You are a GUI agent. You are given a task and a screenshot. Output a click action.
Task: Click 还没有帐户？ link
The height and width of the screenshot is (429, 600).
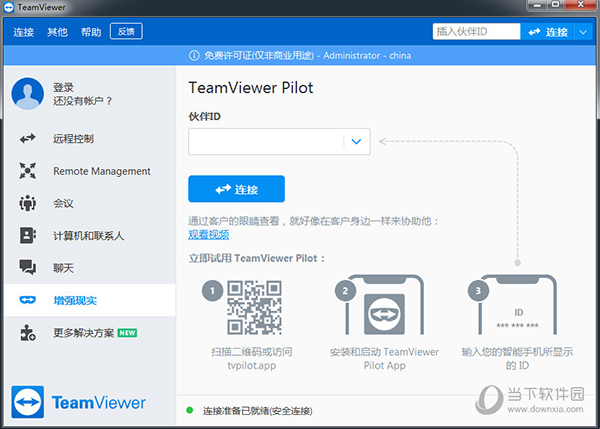click(82, 101)
